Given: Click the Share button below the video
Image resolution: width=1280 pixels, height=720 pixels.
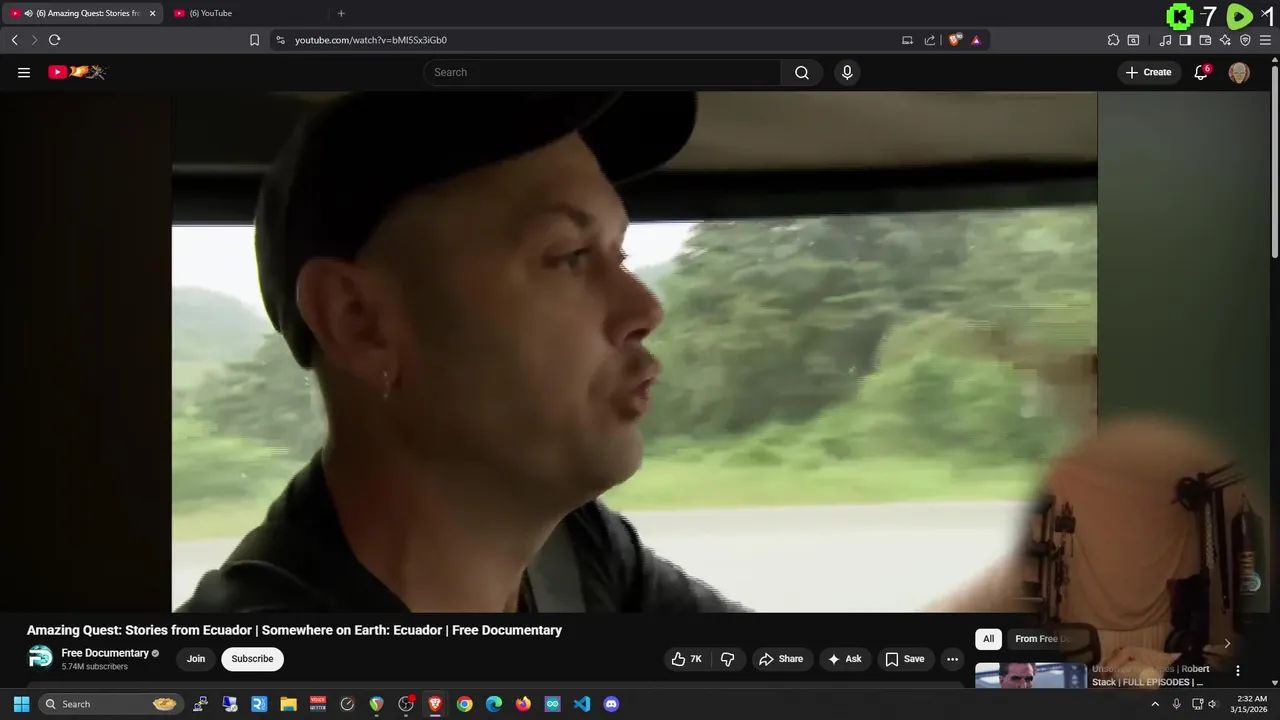Looking at the screenshot, I should (x=781, y=659).
